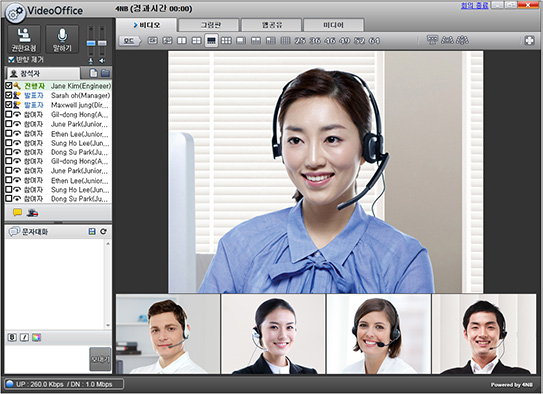Click the 보내기 send button
Image resolution: width=543 pixels, height=394 pixels.
(100, 359)
